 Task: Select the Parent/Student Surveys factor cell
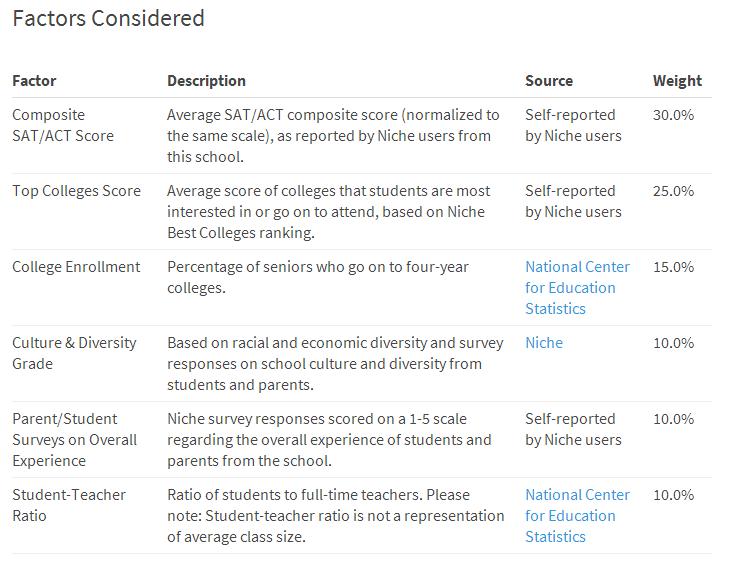74,440
